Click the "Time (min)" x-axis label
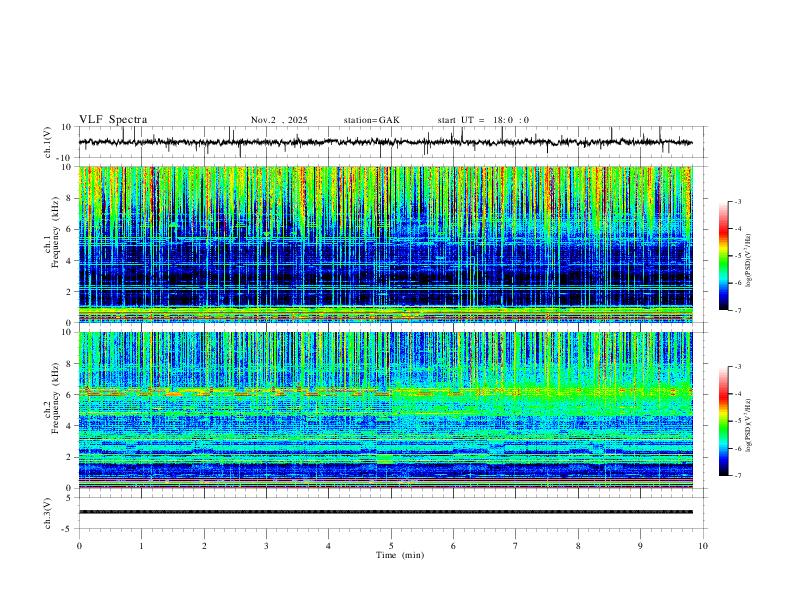Image resolution: width=792 pixels, height=612 pixels. pos(400,555)
